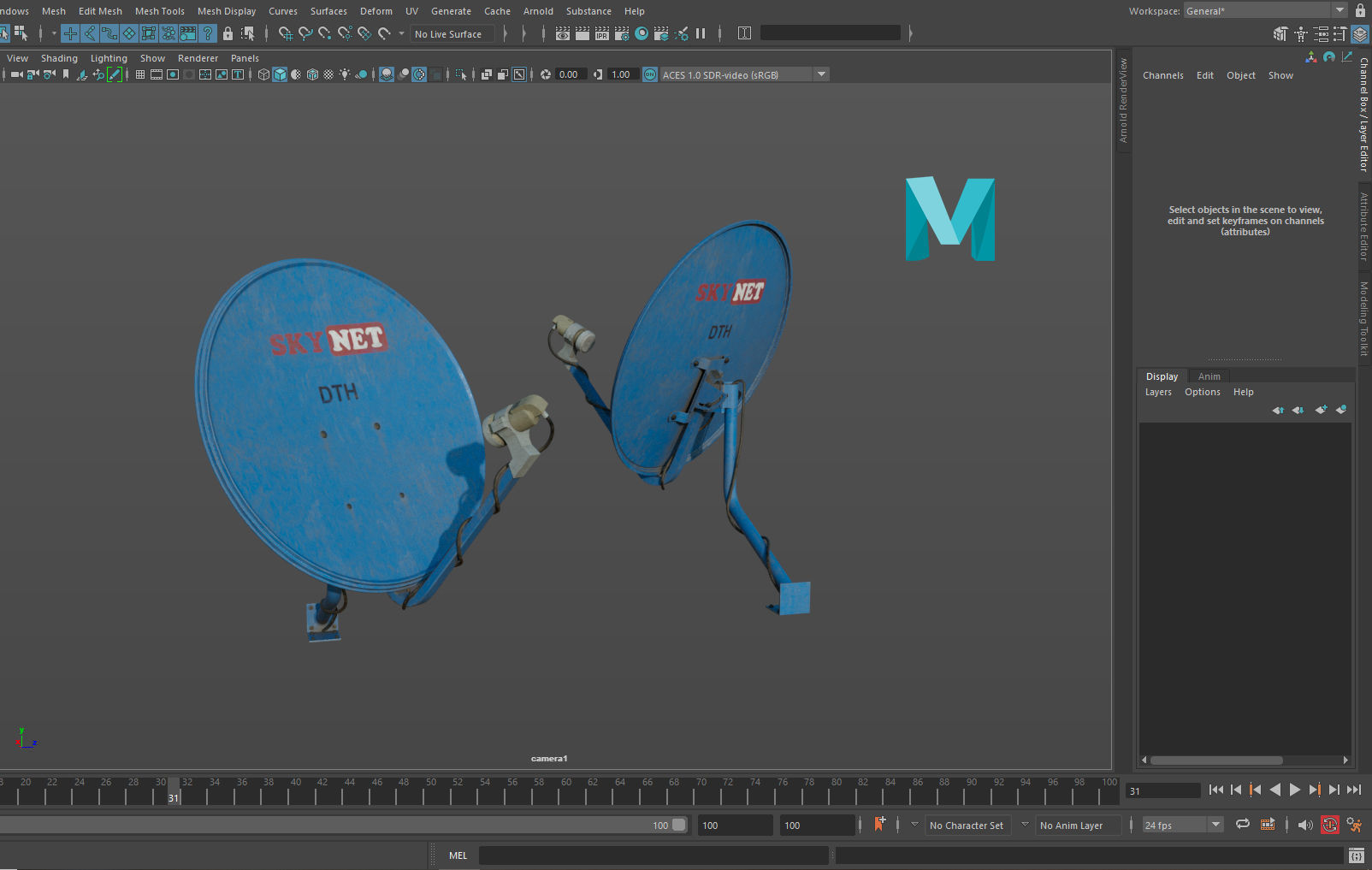Start IPR render icon
This screenshot has width=1372, height=870.
pyautogui.click(x=602, y=34)
